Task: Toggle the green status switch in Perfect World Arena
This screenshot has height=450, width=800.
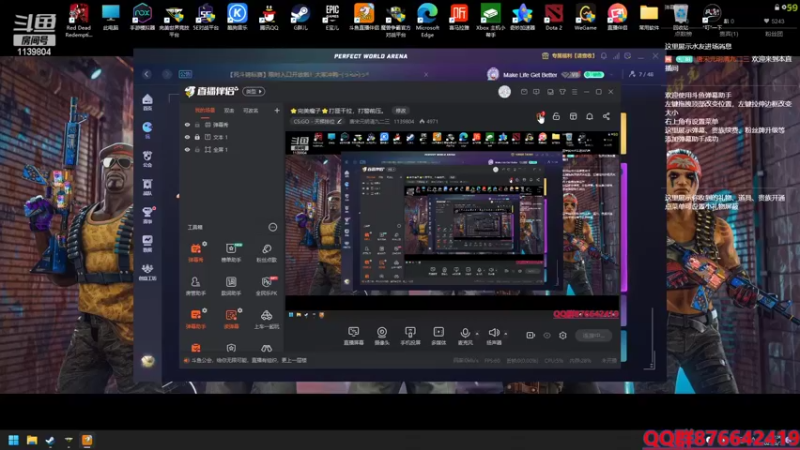Action: coord(594,74)
